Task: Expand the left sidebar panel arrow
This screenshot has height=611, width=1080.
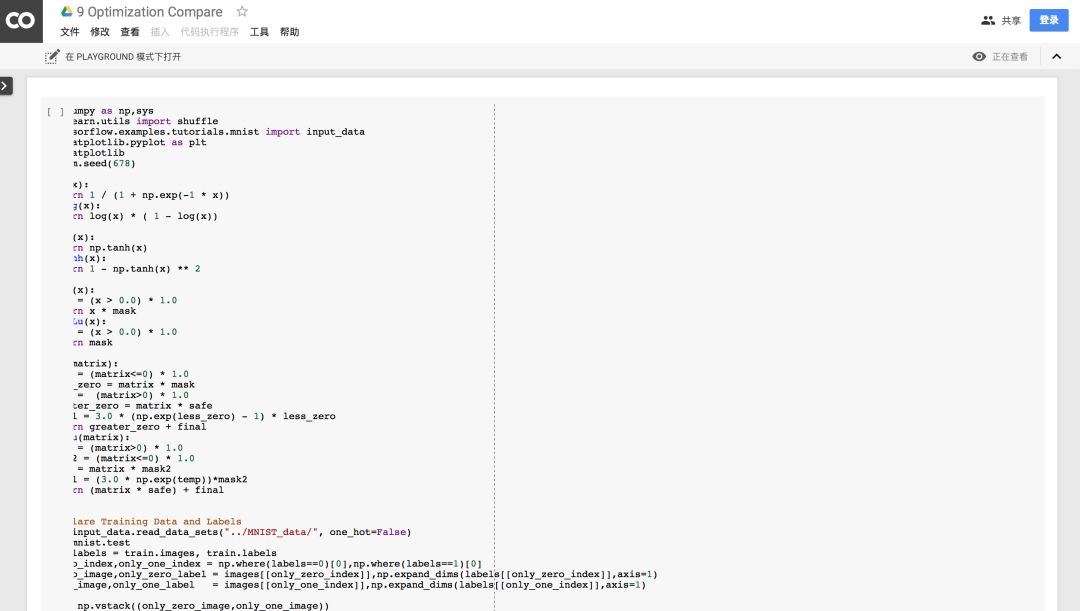Action: click(6, 86)
